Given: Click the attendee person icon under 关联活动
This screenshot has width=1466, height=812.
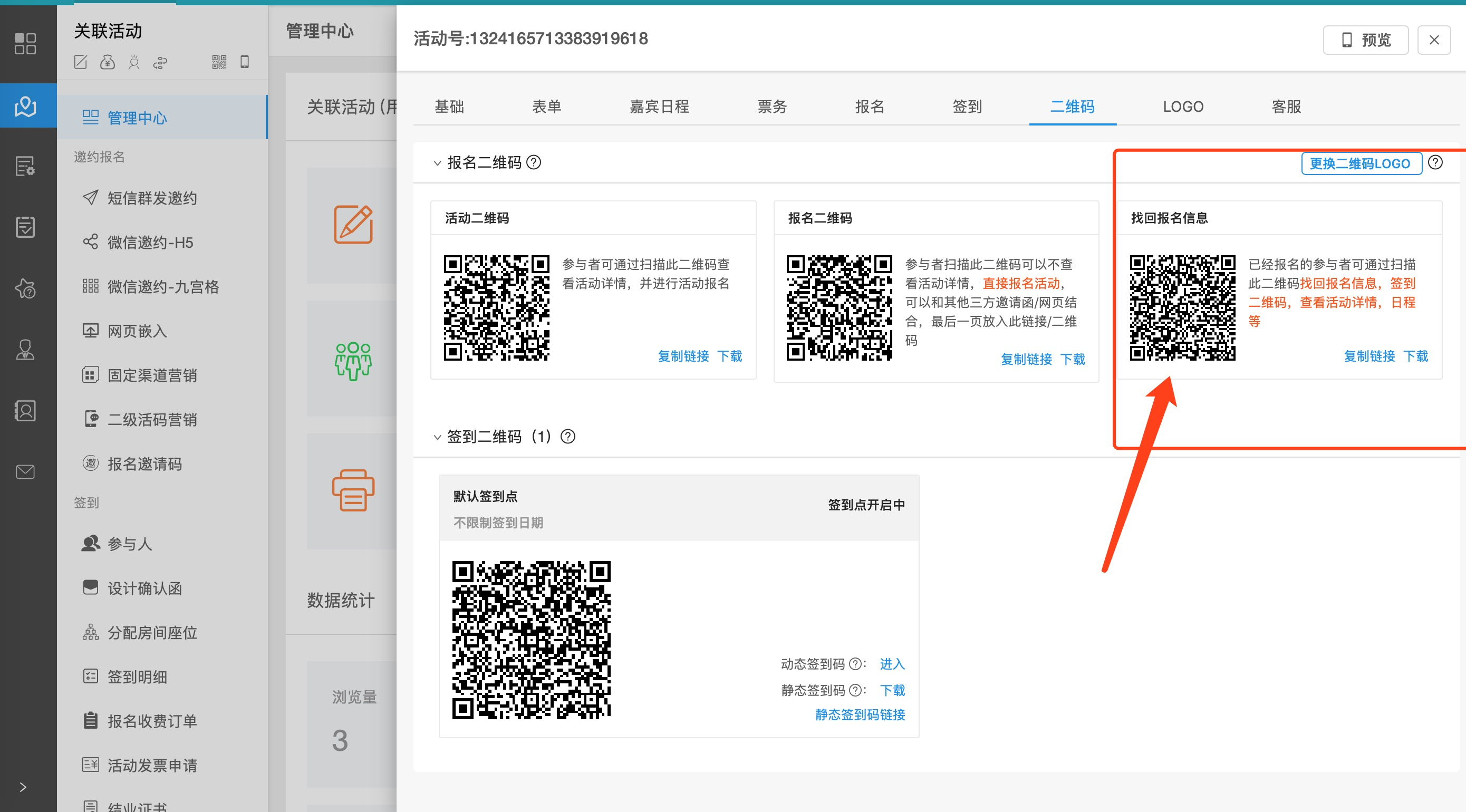Looking at the screenshot, I should pyautogui.click(x=134, y=62).
